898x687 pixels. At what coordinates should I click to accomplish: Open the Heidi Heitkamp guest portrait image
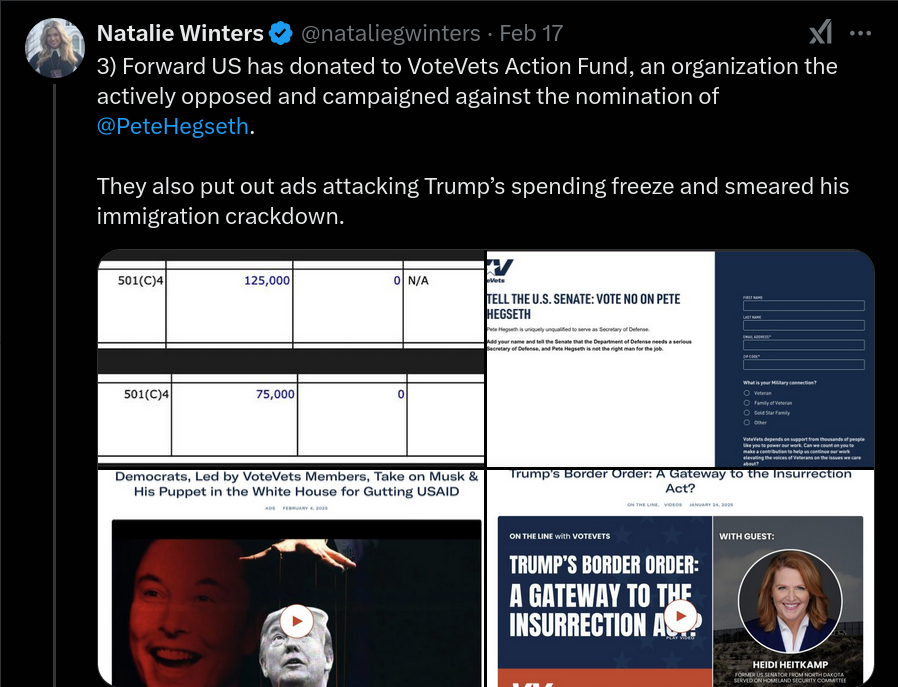pyautogui.click(x=790, y=601)
